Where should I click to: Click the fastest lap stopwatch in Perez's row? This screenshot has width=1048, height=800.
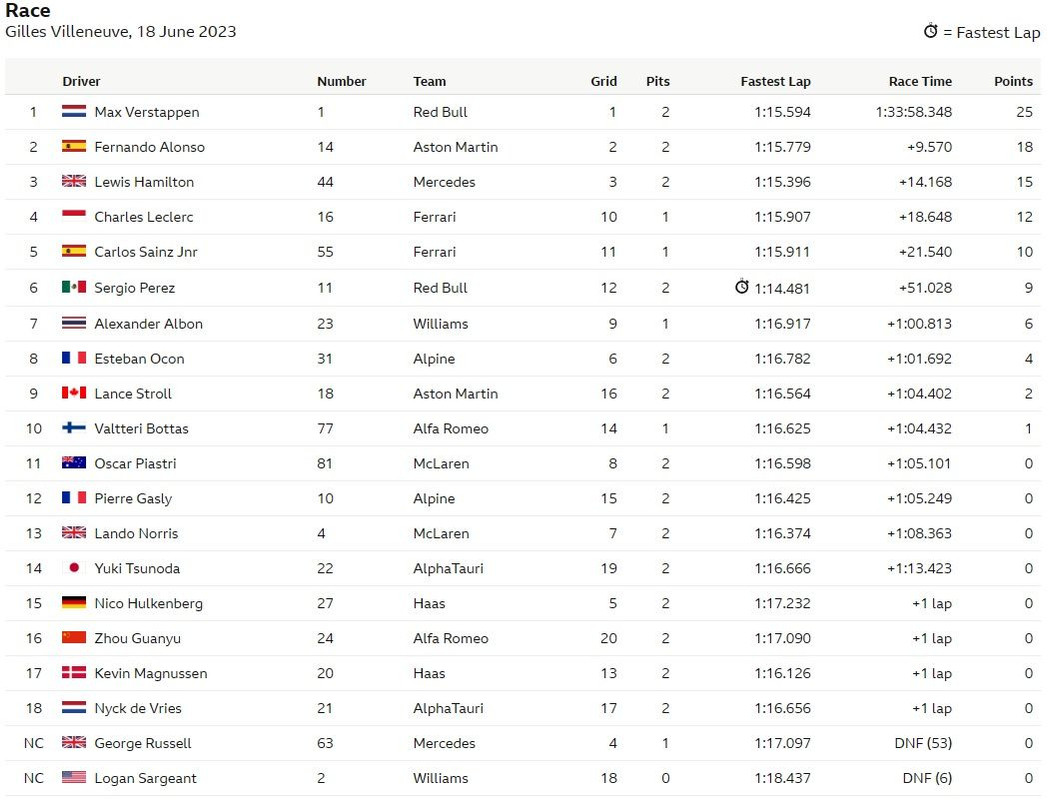[x=742, y=287]
